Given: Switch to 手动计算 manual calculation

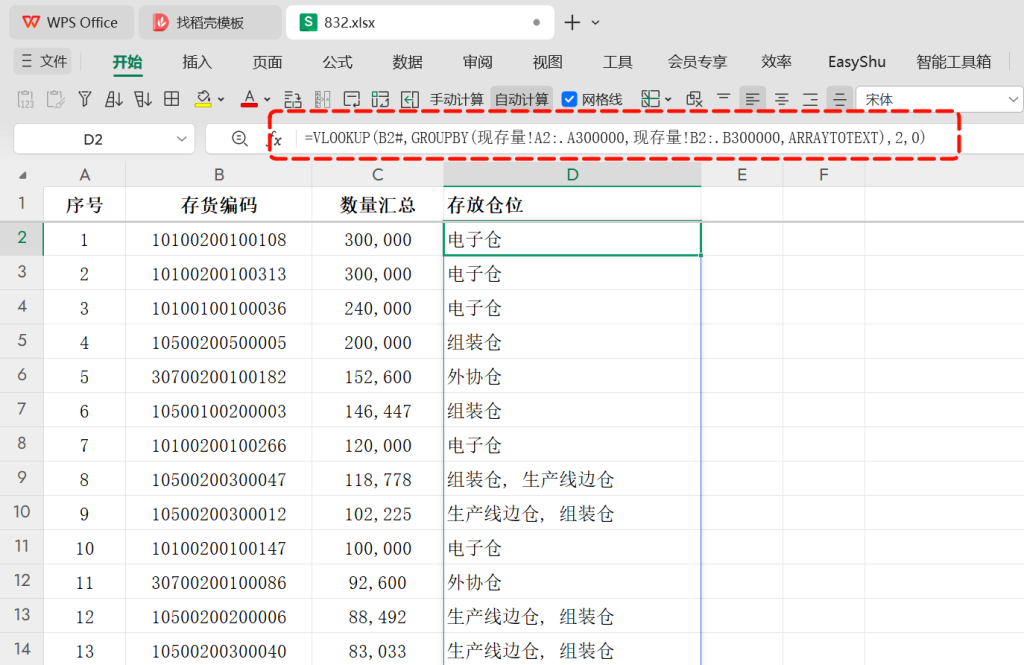Looking at the screenshot, I should pos(456,99).
